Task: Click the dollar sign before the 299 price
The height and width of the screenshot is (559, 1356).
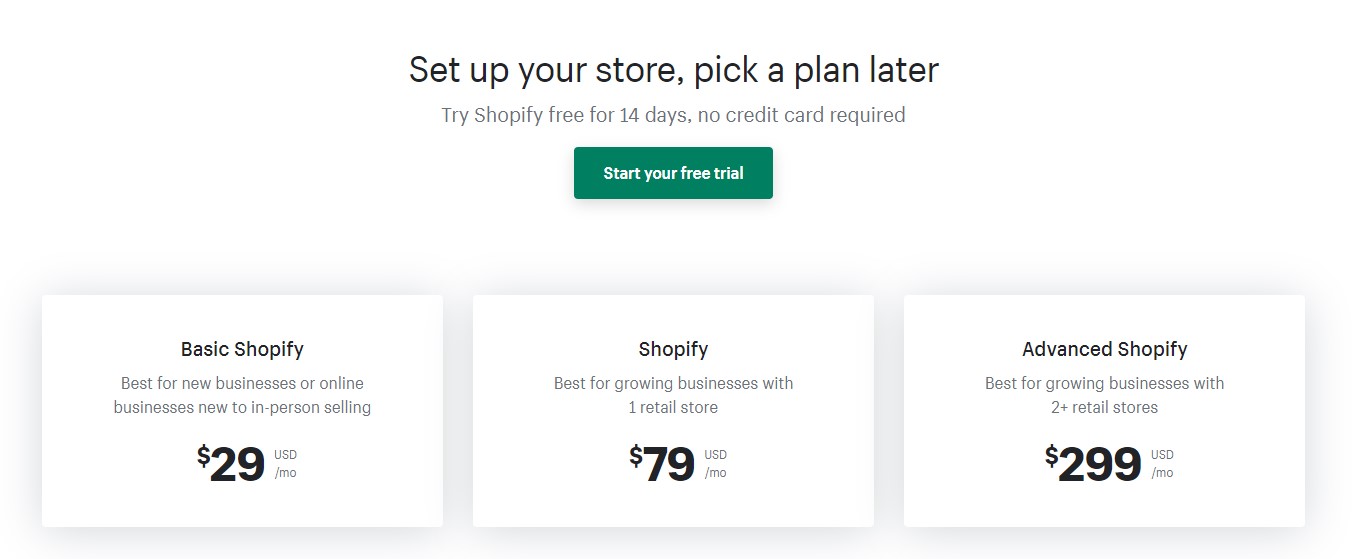Action: click(x=1051, y=456)
